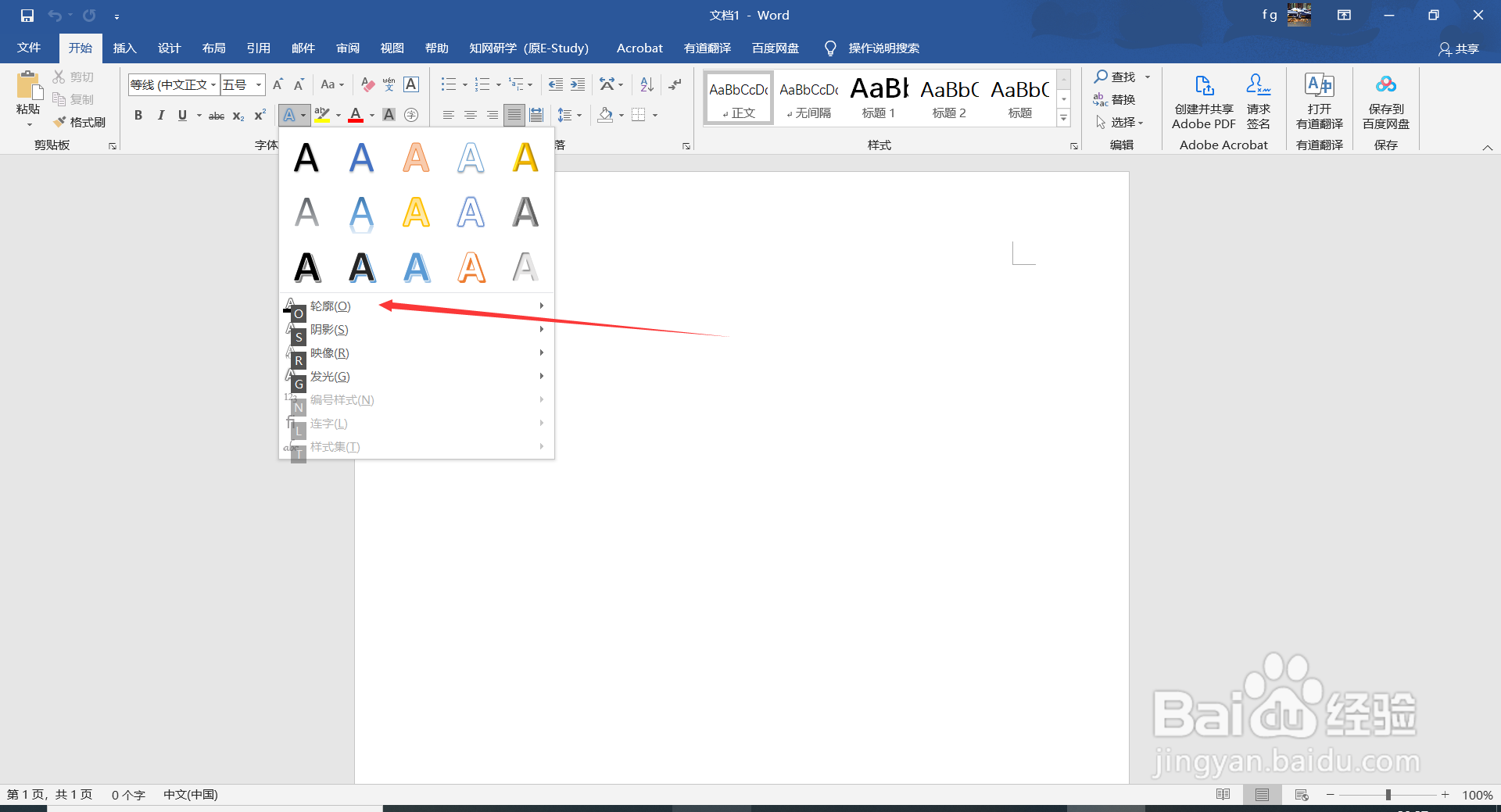The width and height of the screenshot is (1501, 812).
Task: Open the Glow (发光) submenu
Action: click(416, 376)
